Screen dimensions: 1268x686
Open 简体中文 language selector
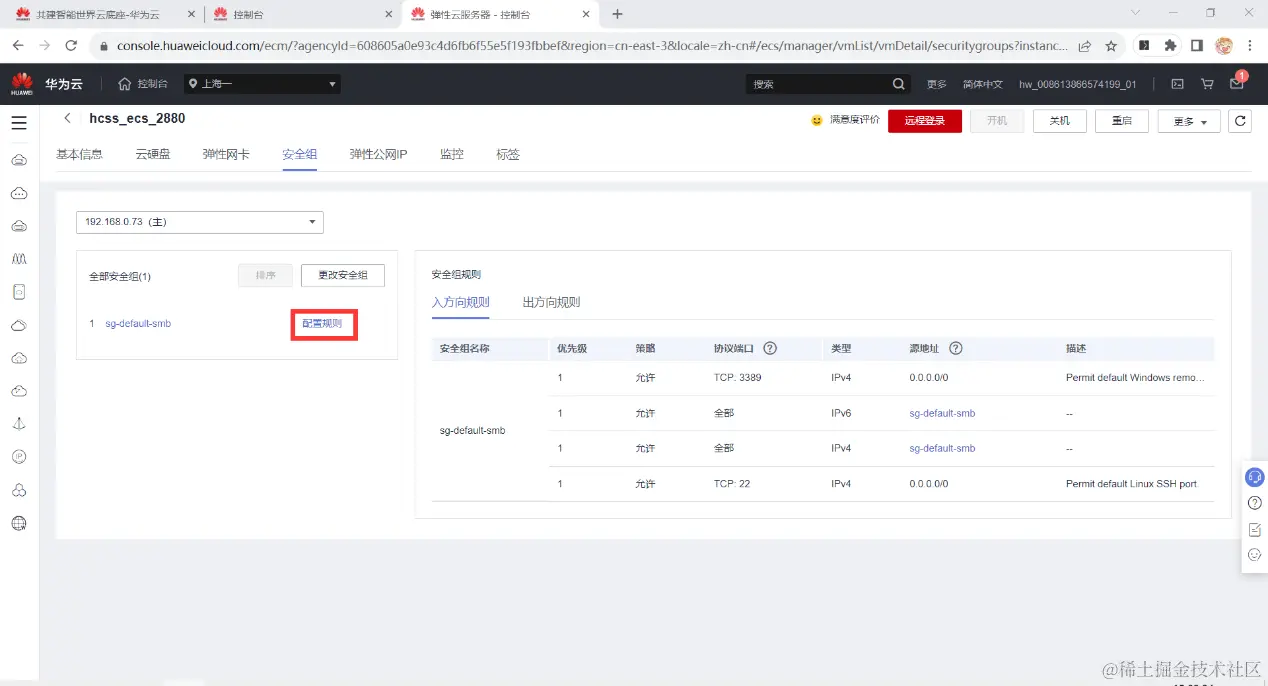(x=982, y=84)
